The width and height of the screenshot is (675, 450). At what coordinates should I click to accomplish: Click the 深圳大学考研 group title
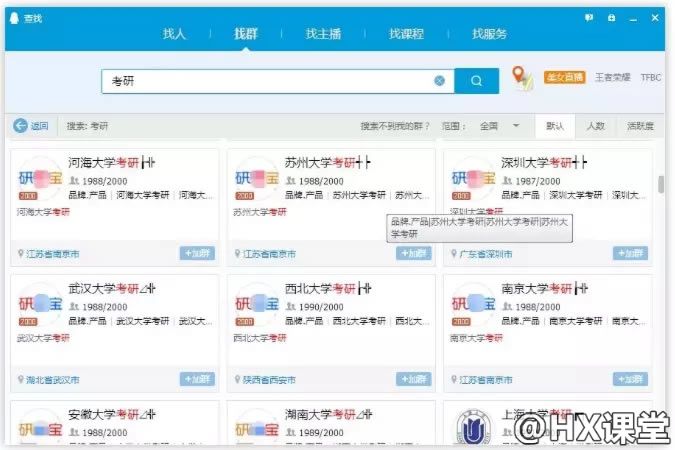coord(544,163)
